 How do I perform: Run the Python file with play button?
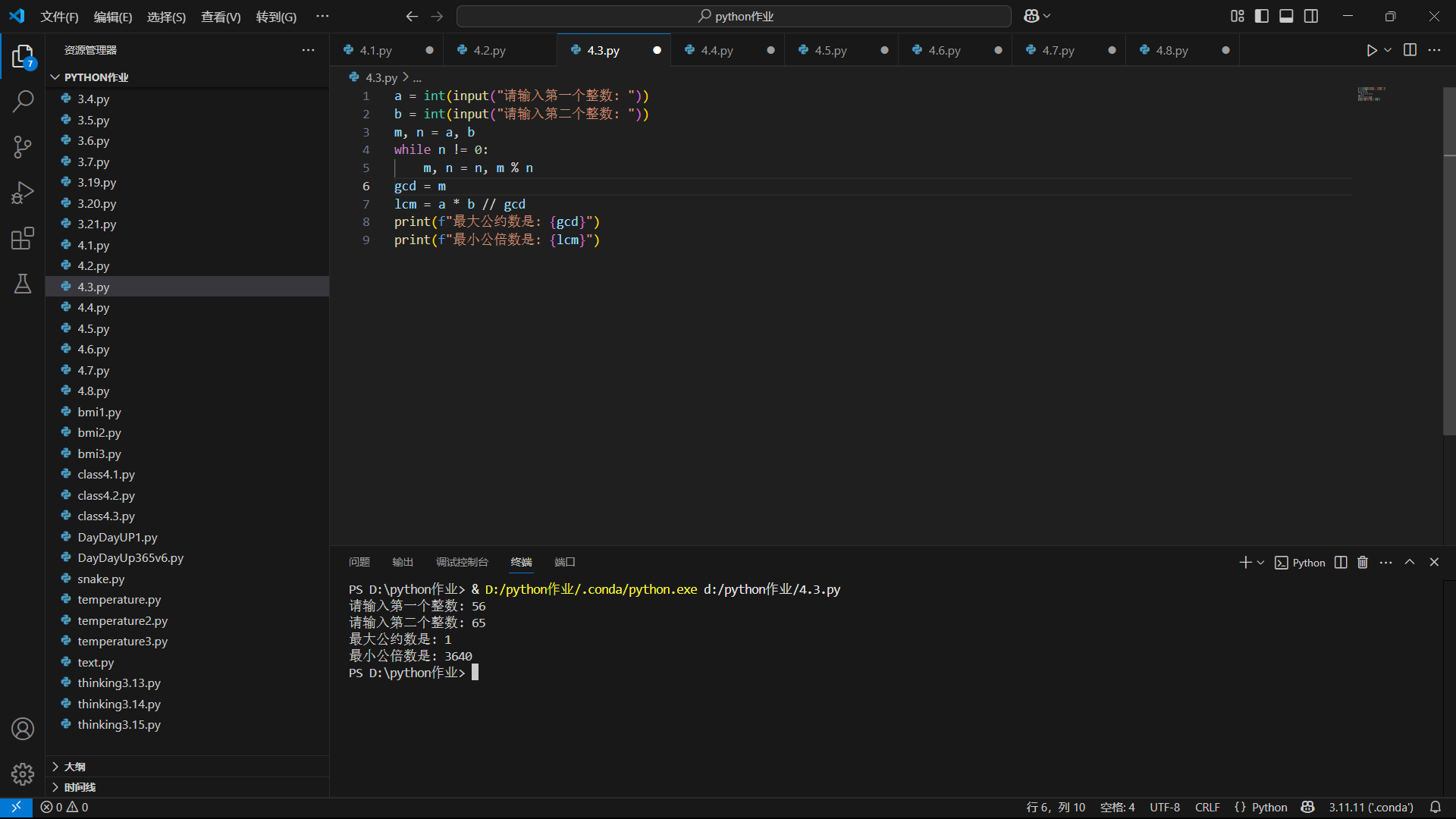1371,50
